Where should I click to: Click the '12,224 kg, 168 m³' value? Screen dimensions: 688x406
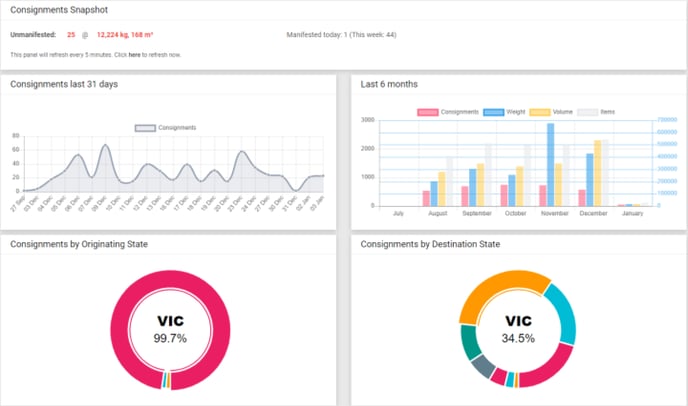point(125,35)
